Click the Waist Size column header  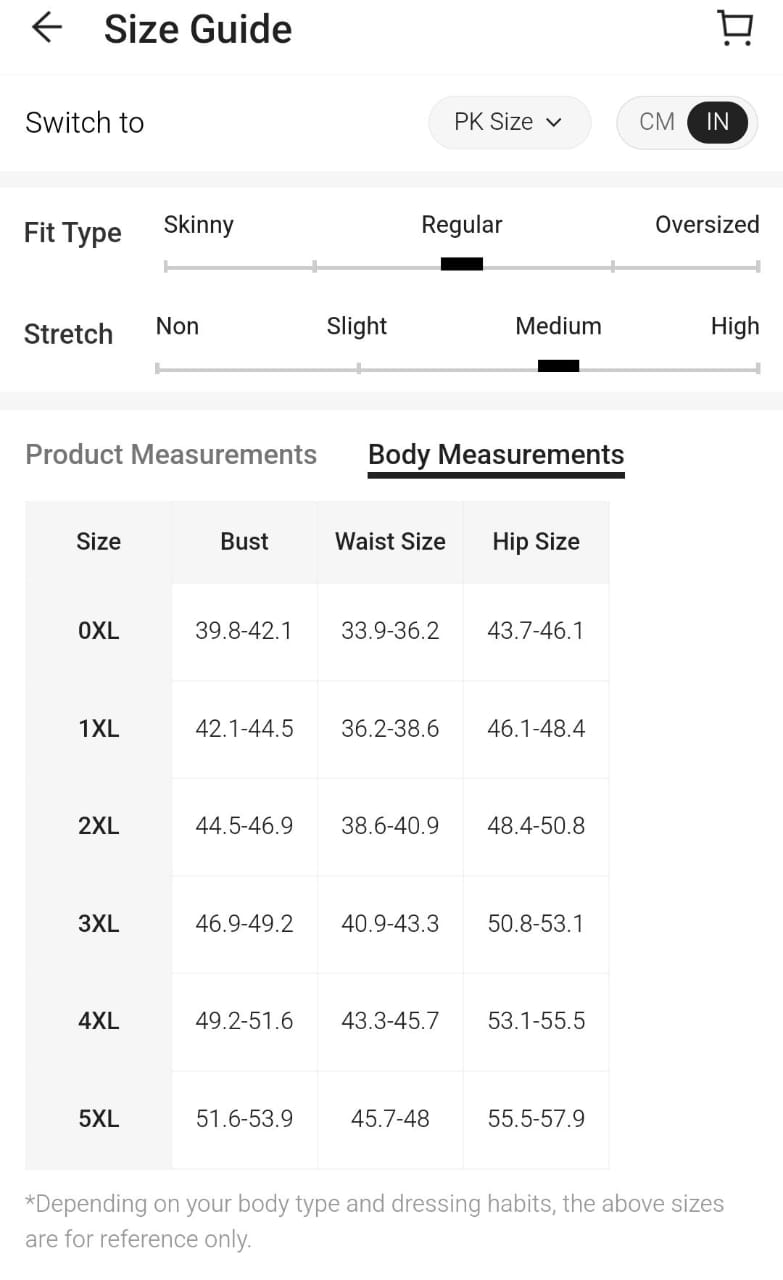pyautogui.click(x=390, y=541)
